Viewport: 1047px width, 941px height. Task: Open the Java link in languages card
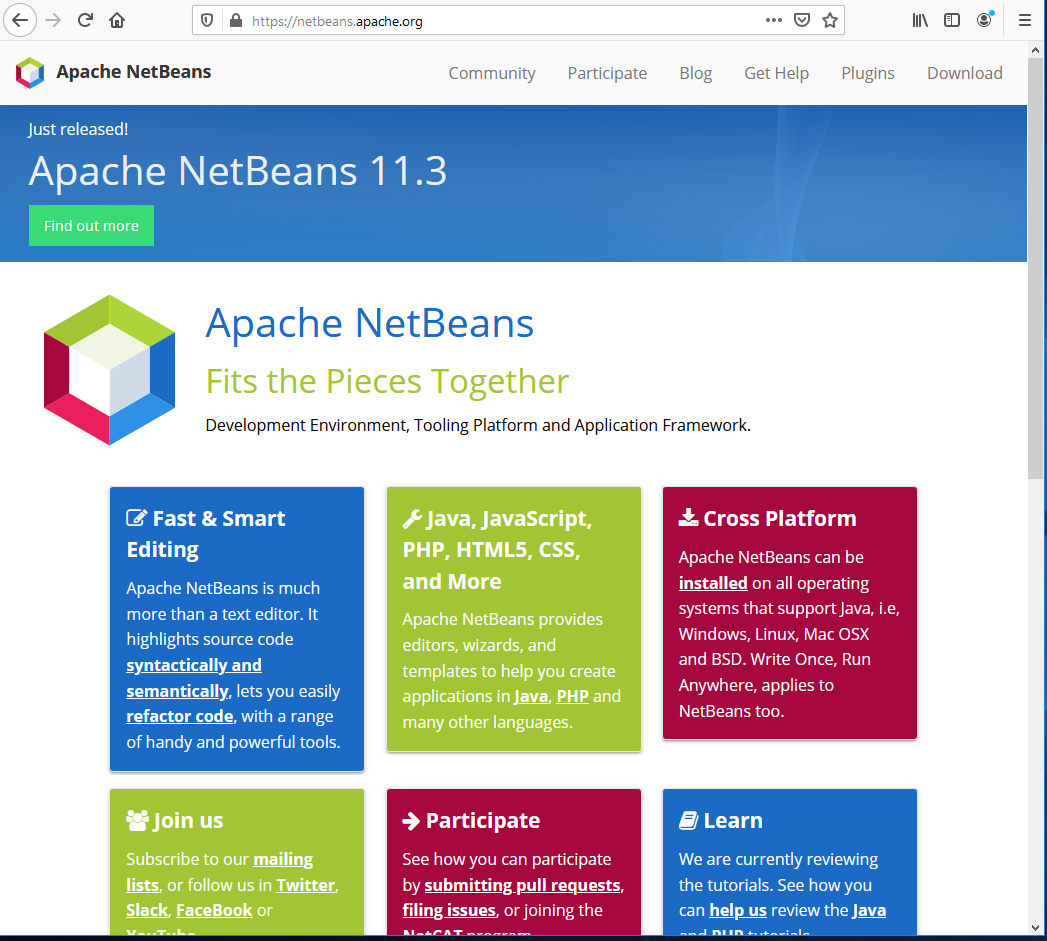[x=531, y=697]
